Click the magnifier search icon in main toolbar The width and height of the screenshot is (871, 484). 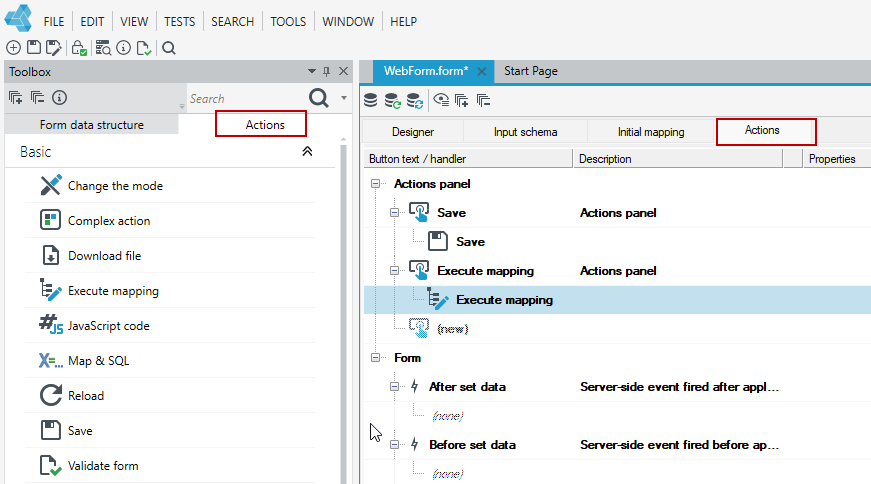tap(169, 48)
